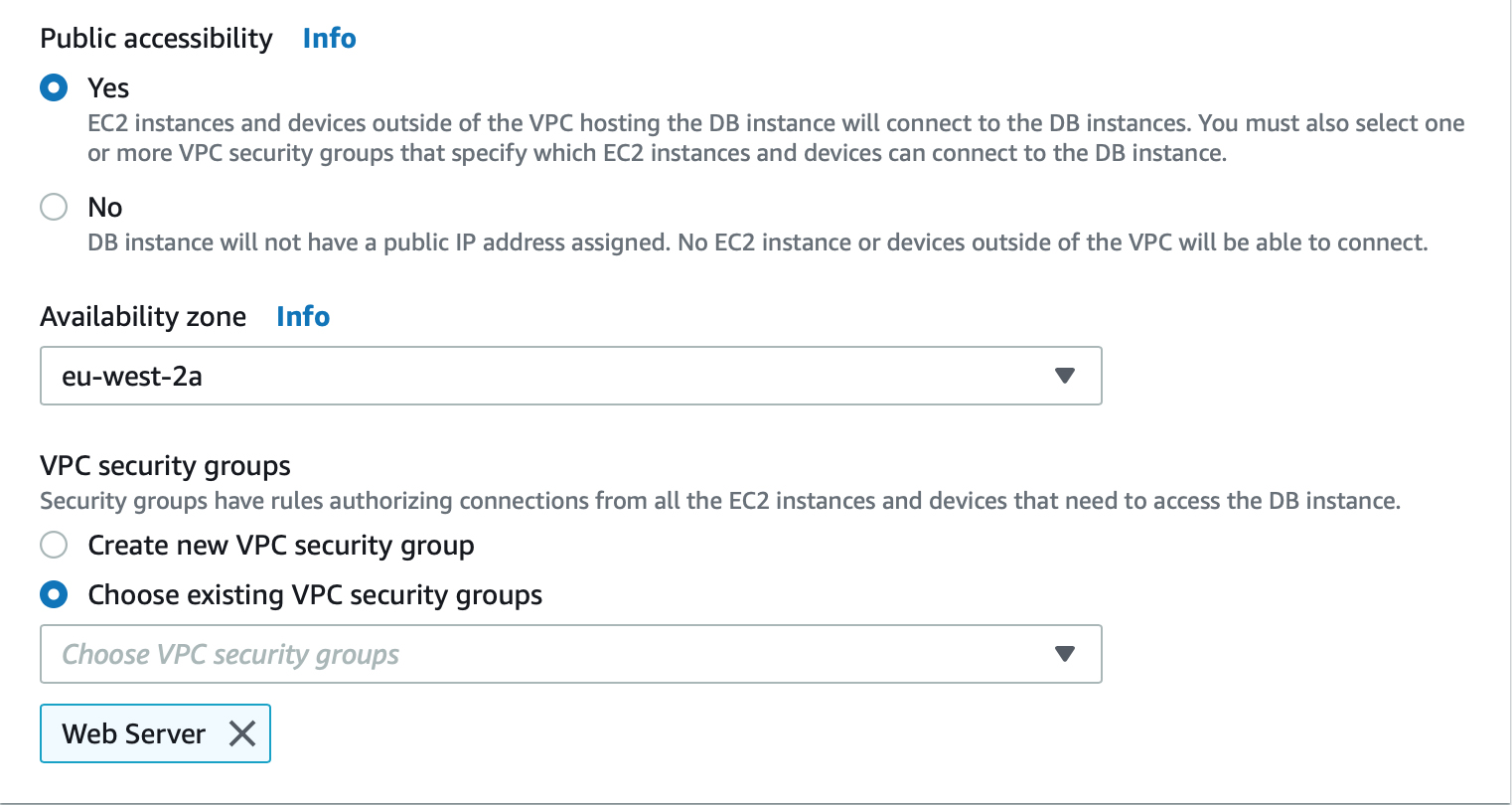Remove the Web Server security group tag
Viewport: 1512px width, 805px height.
tap(242, 733)
